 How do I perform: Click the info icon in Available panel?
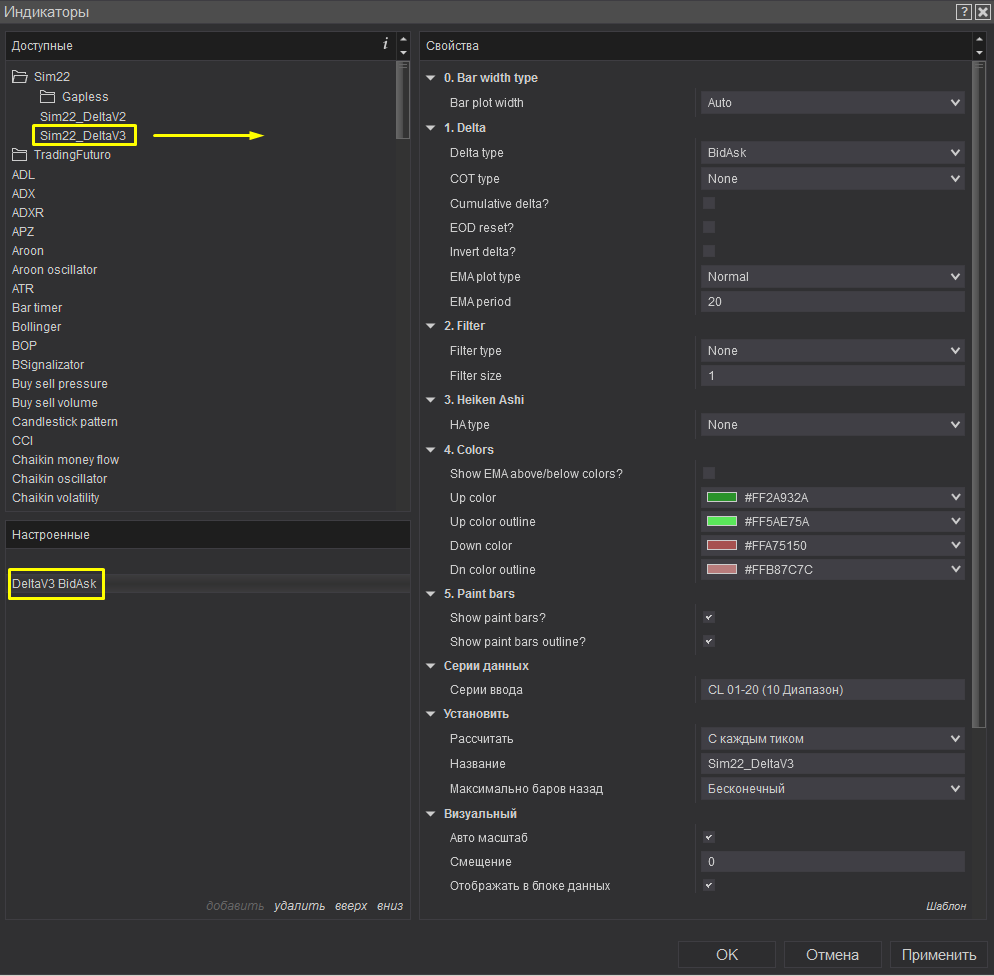tap(385, 45)
